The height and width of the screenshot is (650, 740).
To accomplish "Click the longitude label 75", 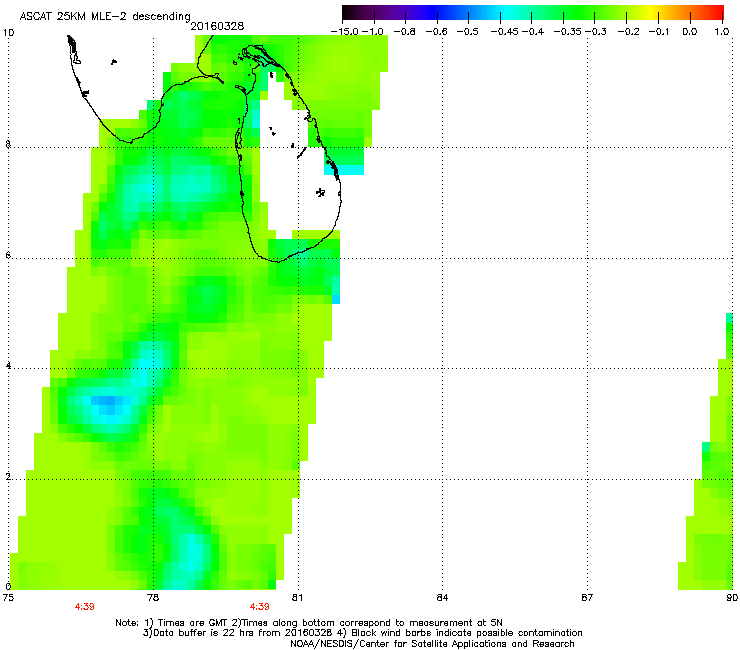I will point(8,598).
